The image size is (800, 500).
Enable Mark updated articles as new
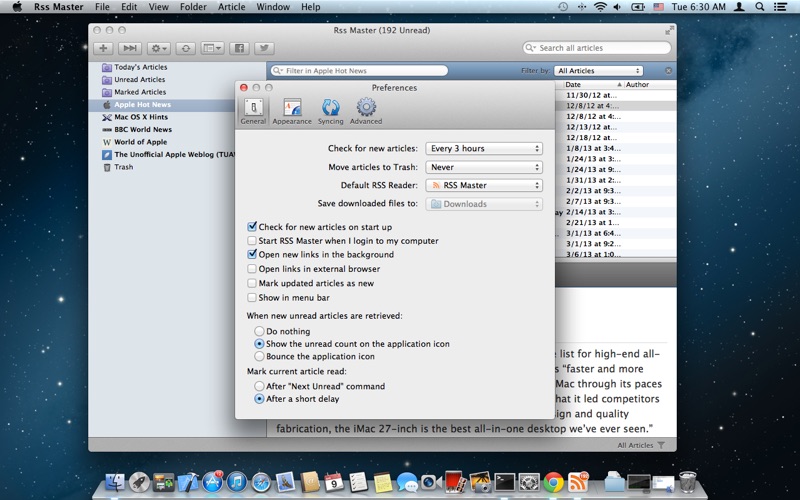252,283
